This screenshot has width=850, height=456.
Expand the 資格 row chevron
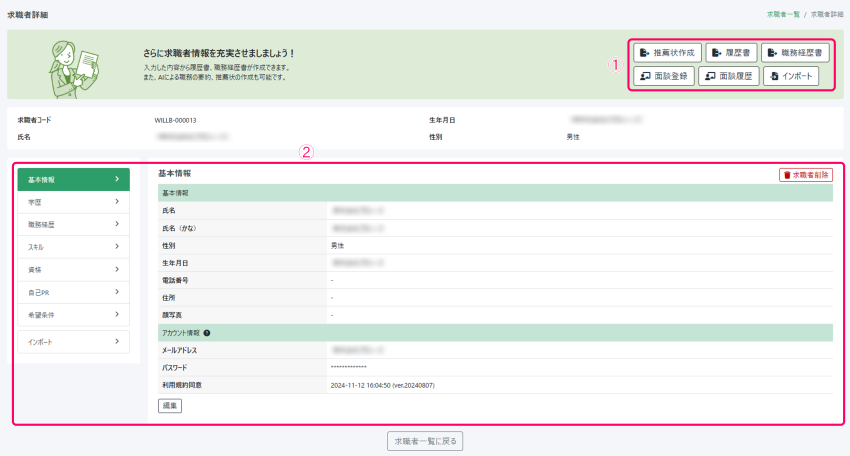pyautogui.click(x=117, y=269)
